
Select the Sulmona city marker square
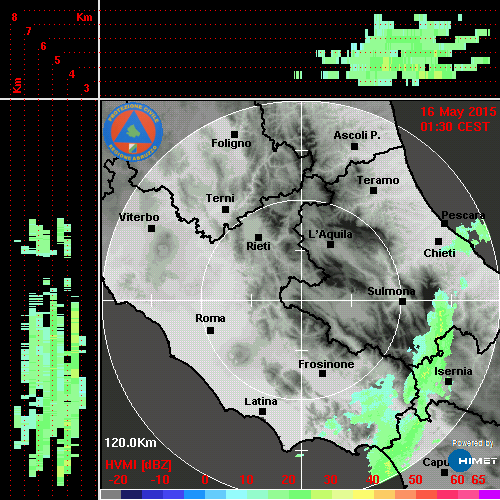pos(402,301)
